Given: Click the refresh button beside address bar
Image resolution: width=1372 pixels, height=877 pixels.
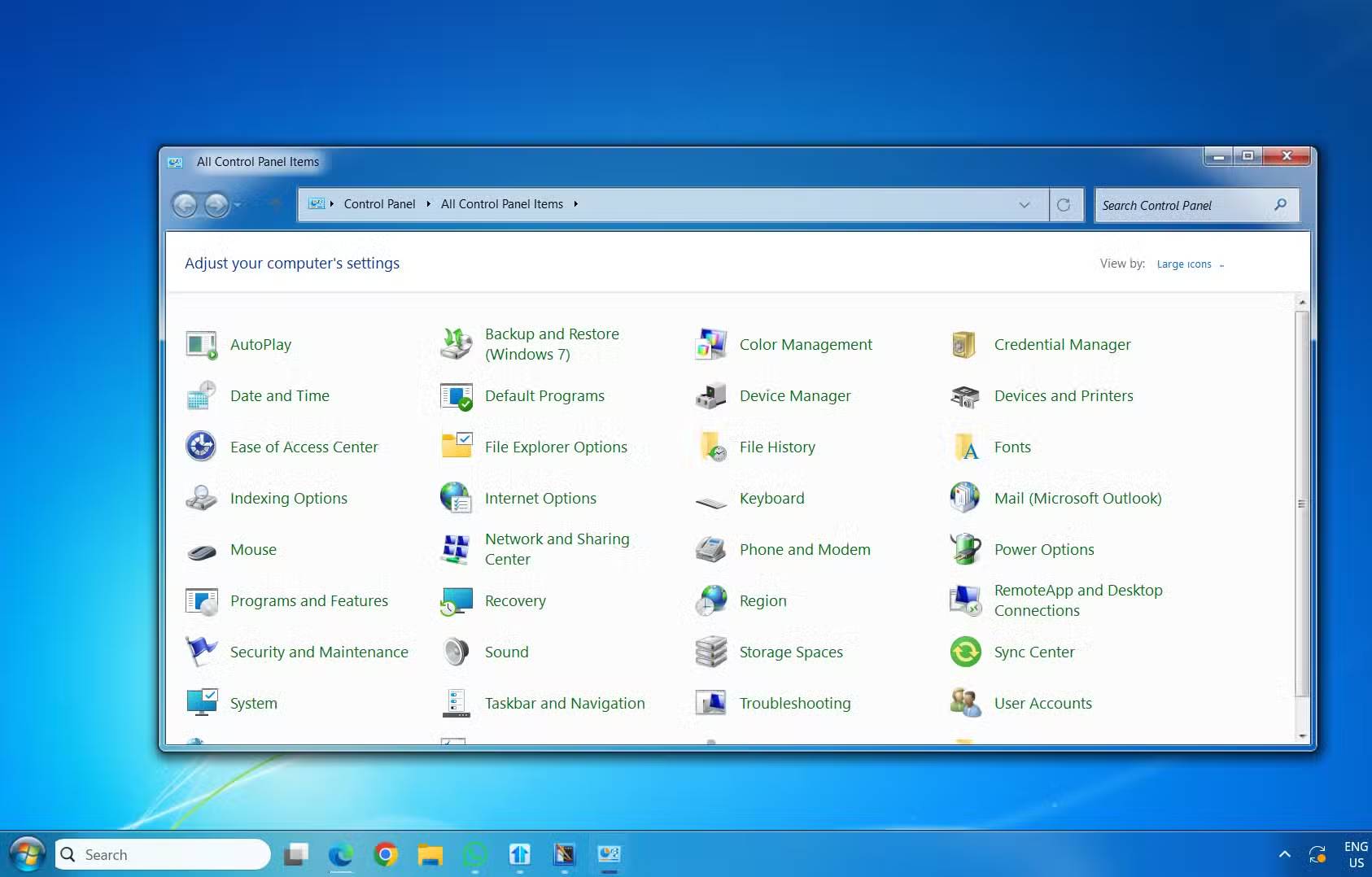Looking at the screenshot, I should (1064, 205).
